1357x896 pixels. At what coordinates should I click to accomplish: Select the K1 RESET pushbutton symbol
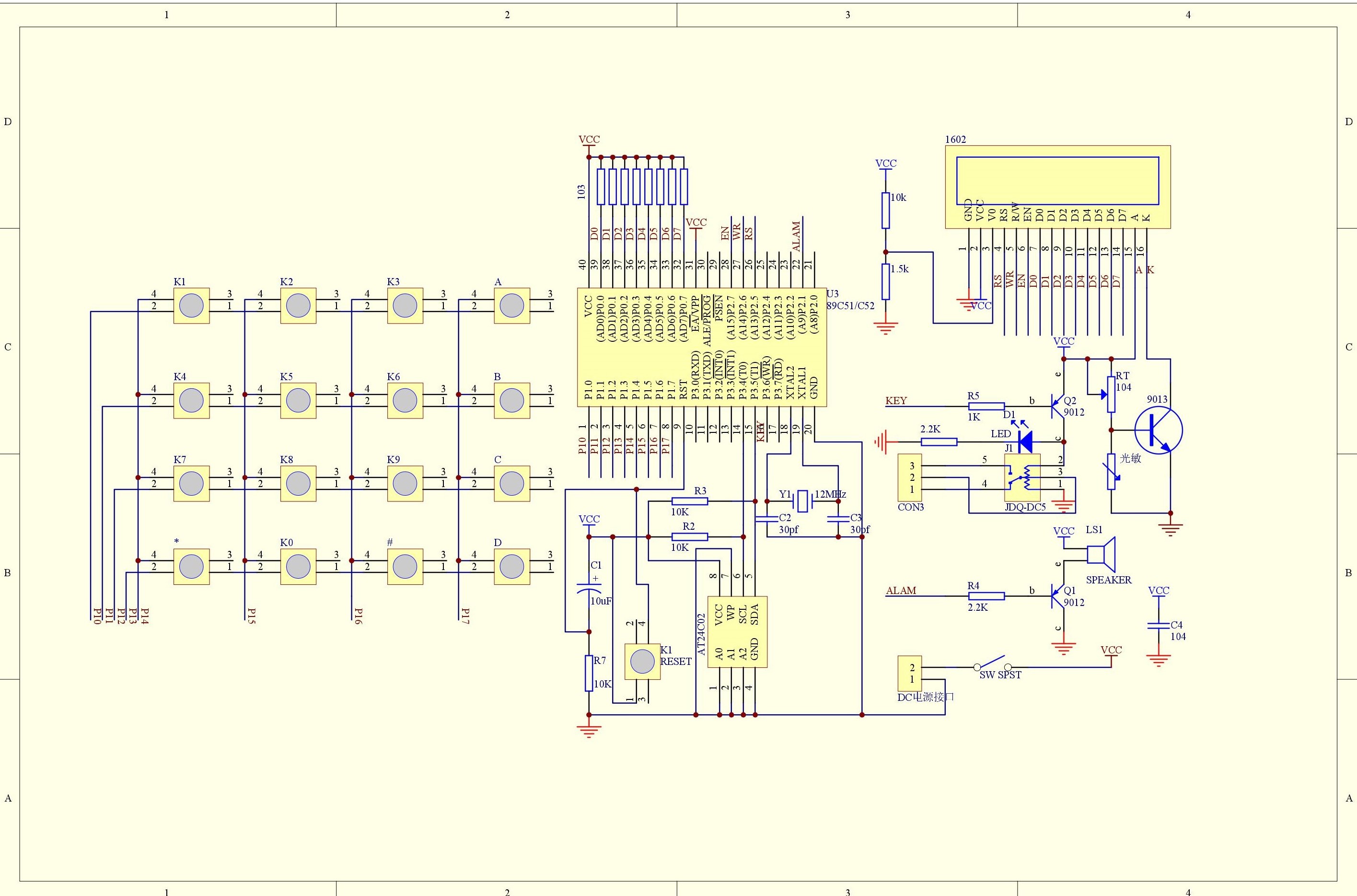(642, 661)
